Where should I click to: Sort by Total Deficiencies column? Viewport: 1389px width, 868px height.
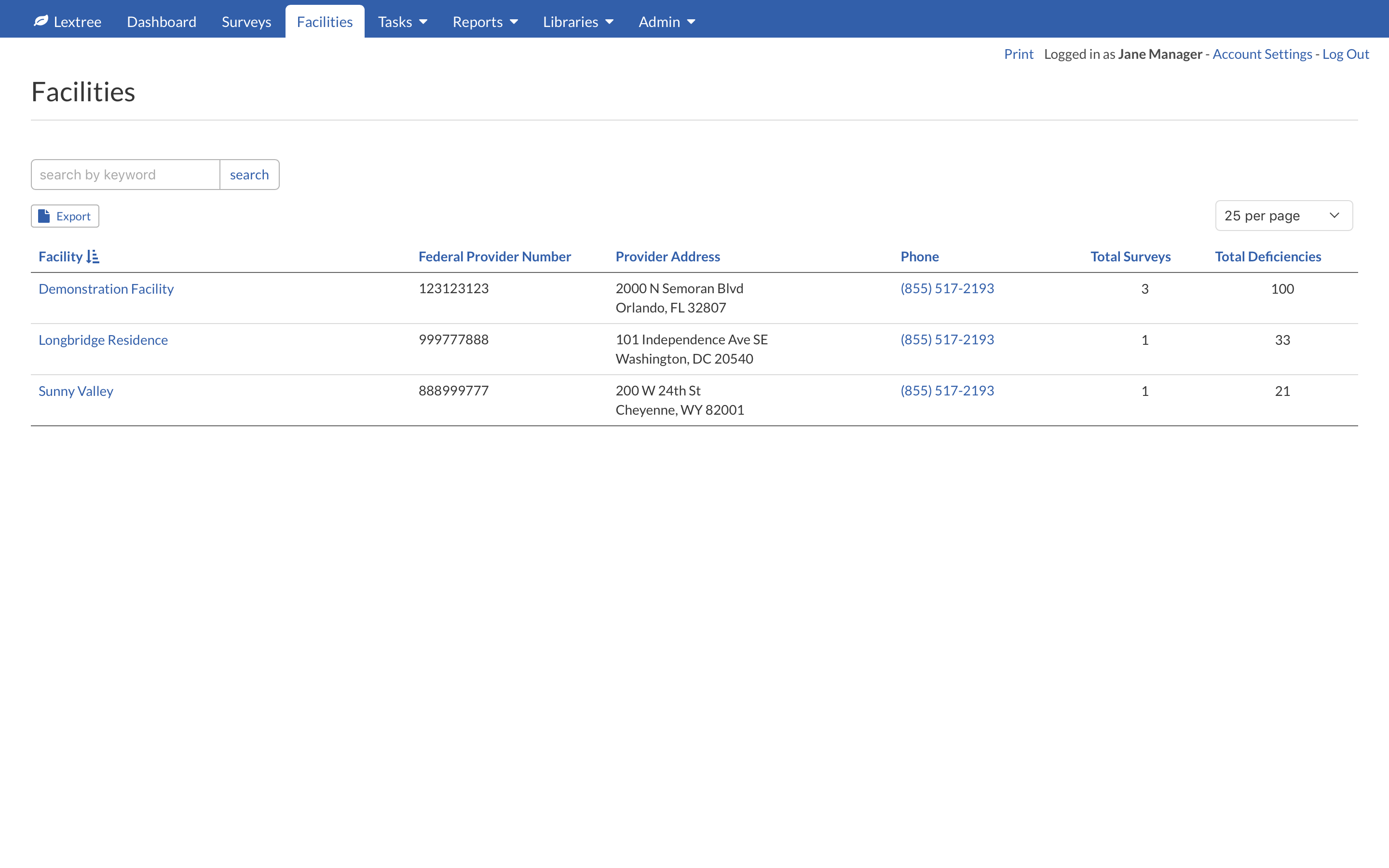[x=1268, y=257]
